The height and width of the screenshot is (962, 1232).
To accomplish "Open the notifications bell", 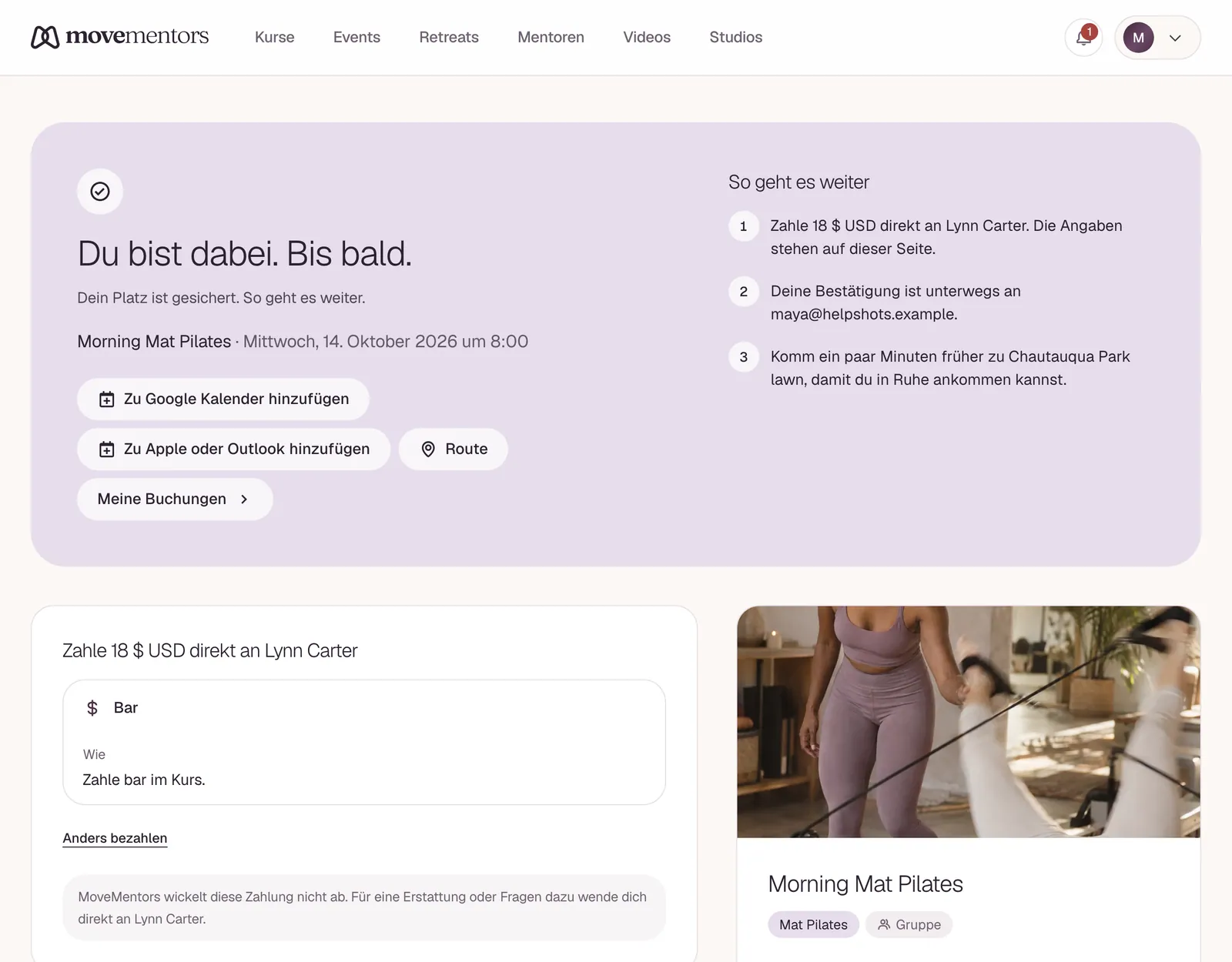I will [x=1083, y=37].
